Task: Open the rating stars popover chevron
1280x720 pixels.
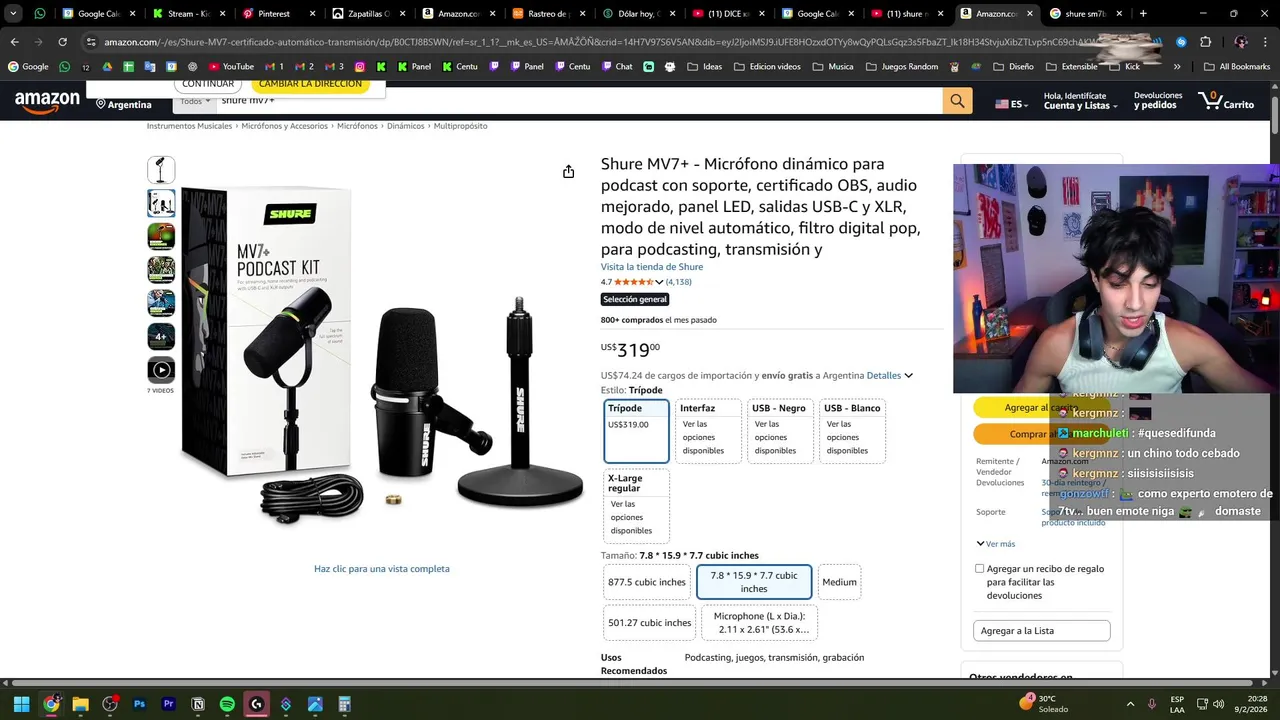Action: 659,282
